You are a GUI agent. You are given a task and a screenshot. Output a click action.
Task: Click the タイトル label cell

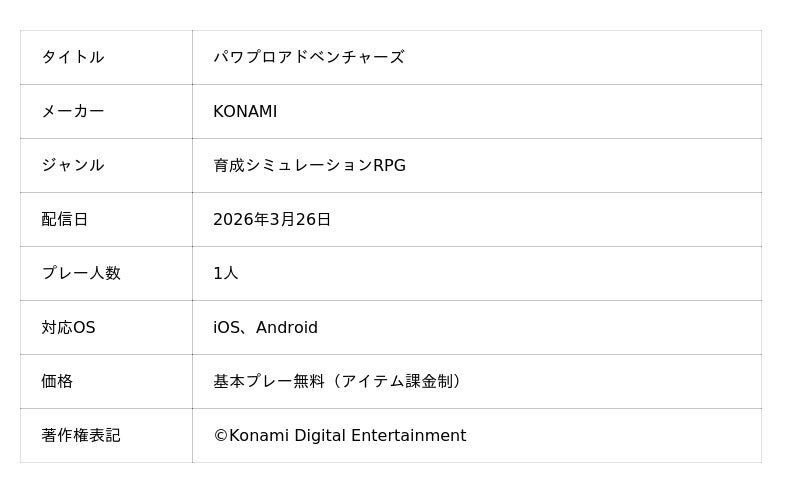pyautogui.click(x=73, y=57)
